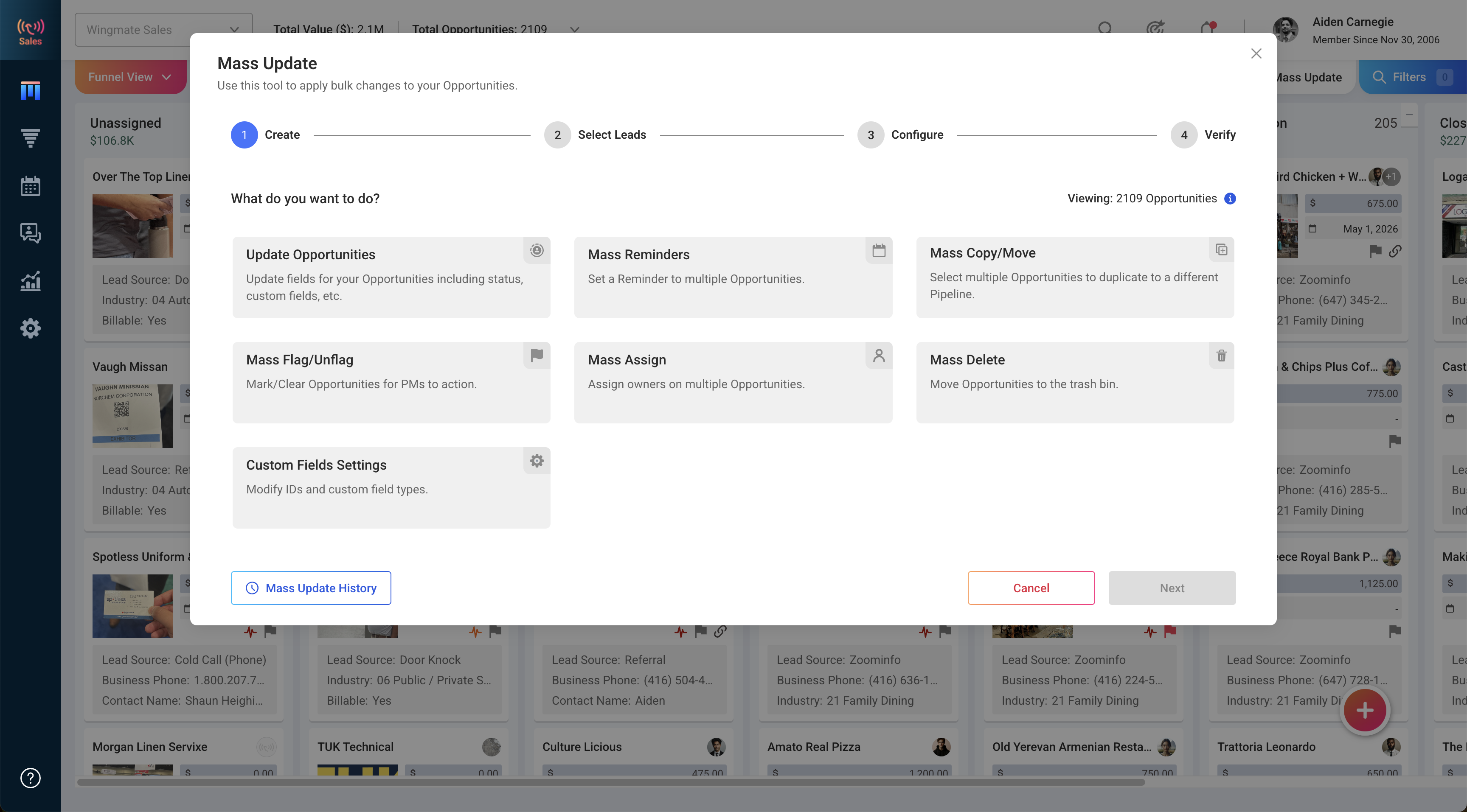This screenshot has width=1467, height=812.
Task: Open settings gear in sidebar
Action: (30, 328)
